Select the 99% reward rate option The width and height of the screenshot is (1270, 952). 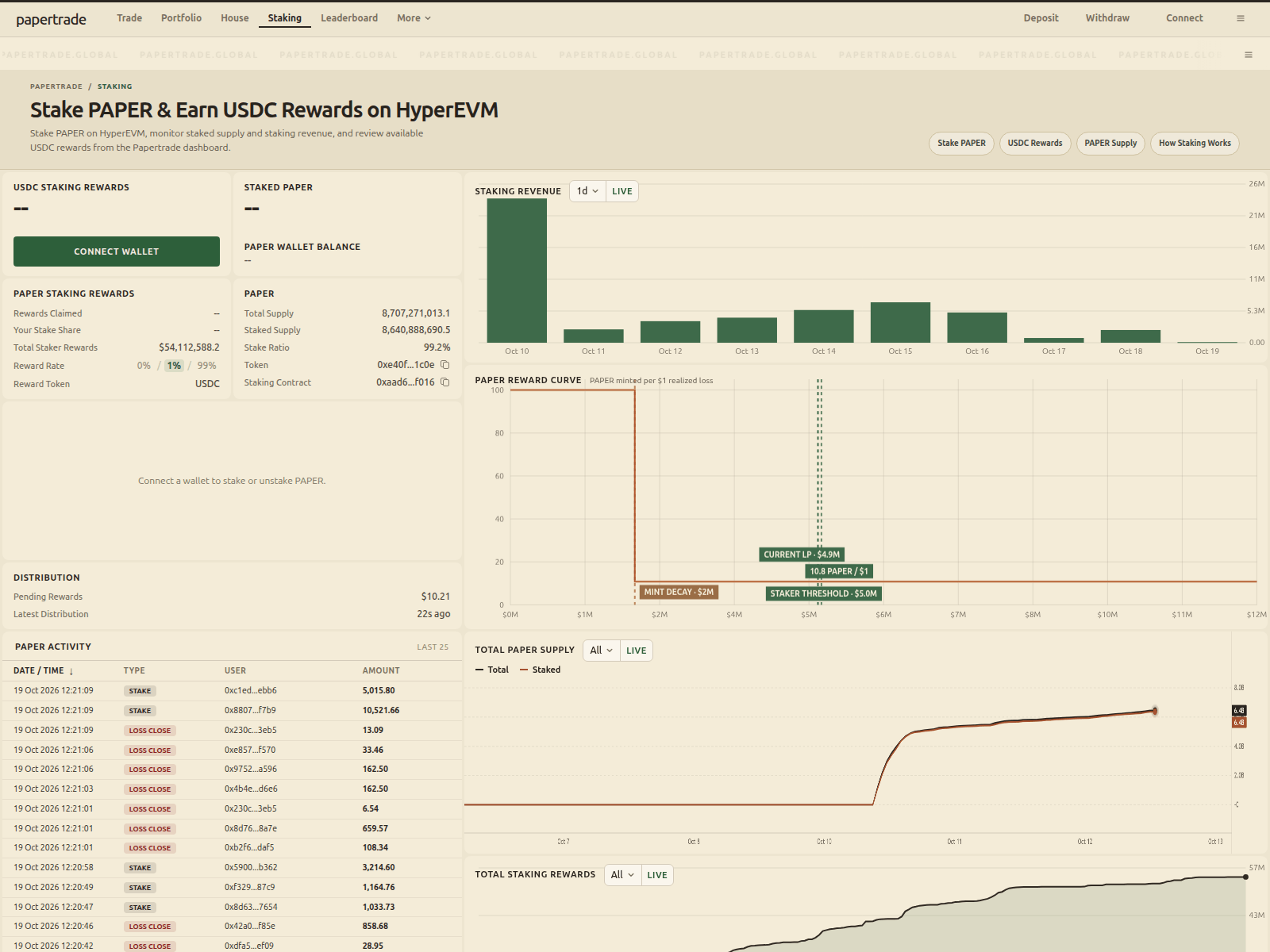pos(207,366)
